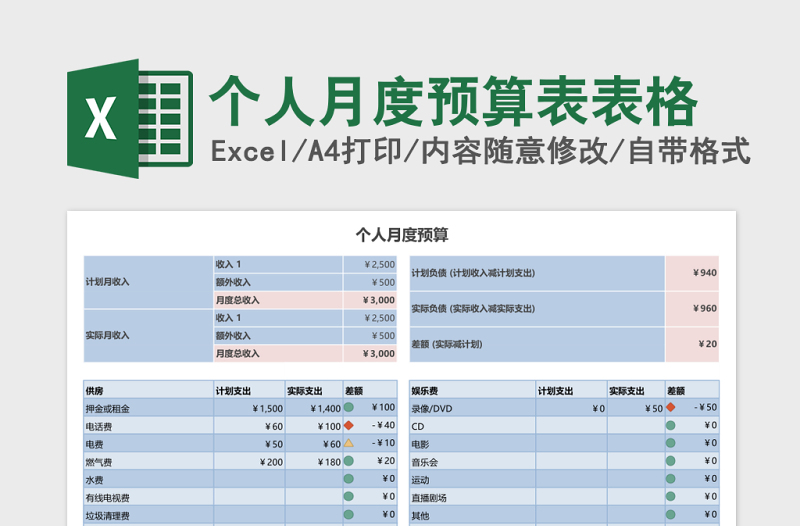
Task: Select the 供房 table header cell
Action: [148, 390]
